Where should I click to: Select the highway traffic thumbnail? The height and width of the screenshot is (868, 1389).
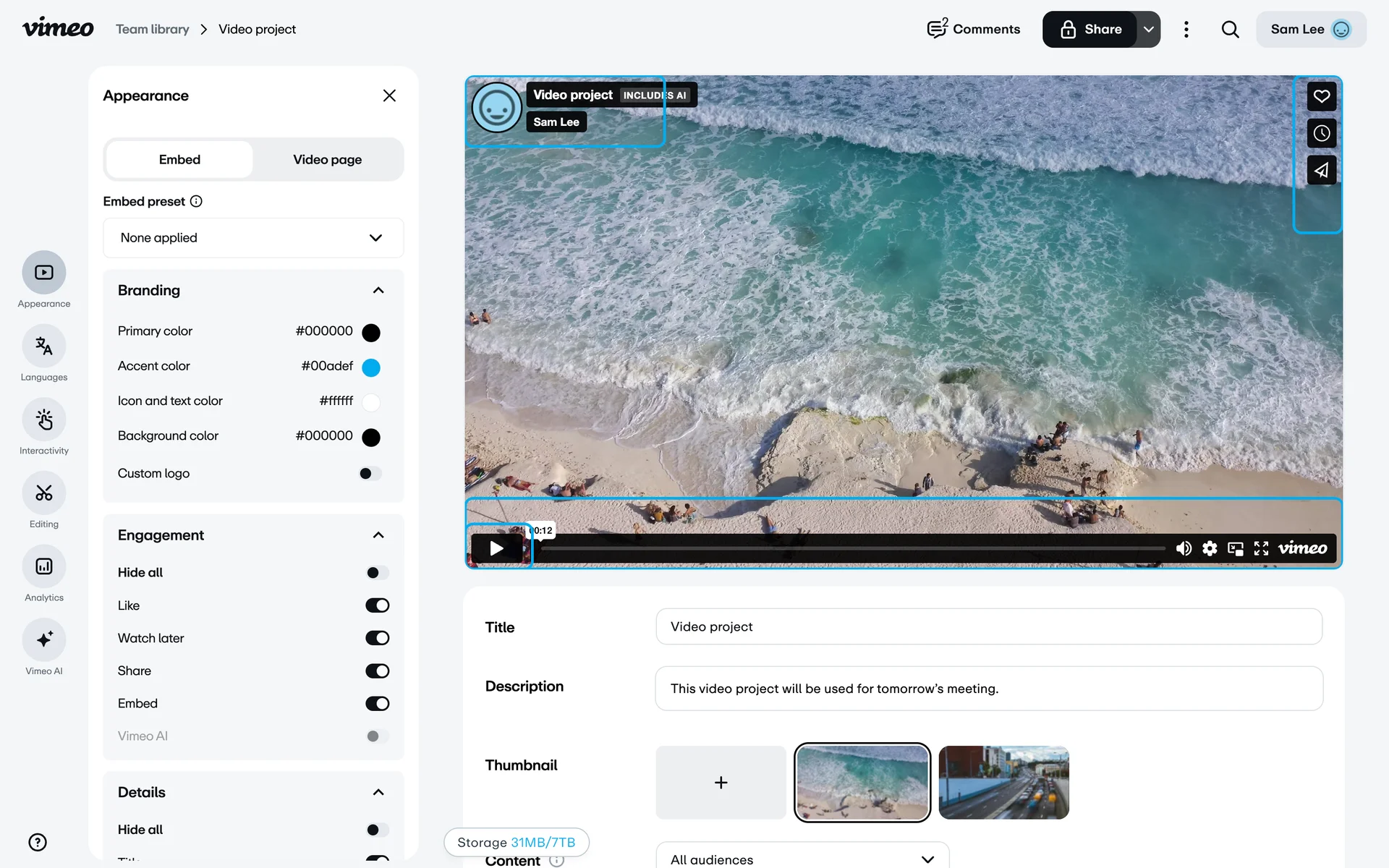pos(1003,783)
